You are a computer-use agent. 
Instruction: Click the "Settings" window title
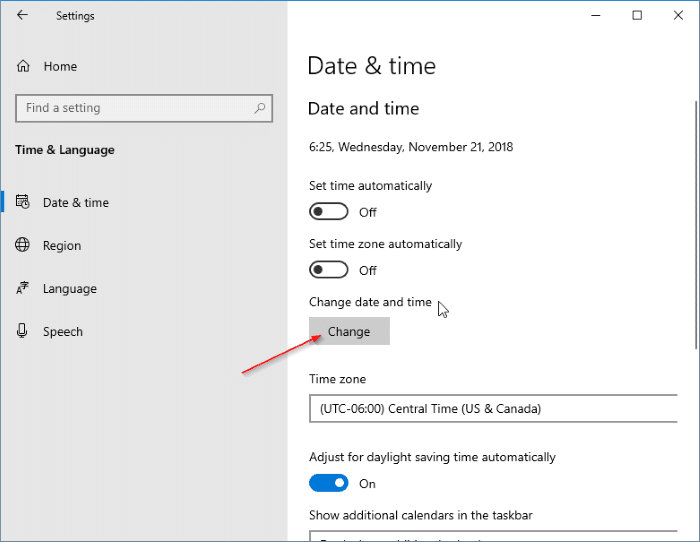tap(75, 16)
